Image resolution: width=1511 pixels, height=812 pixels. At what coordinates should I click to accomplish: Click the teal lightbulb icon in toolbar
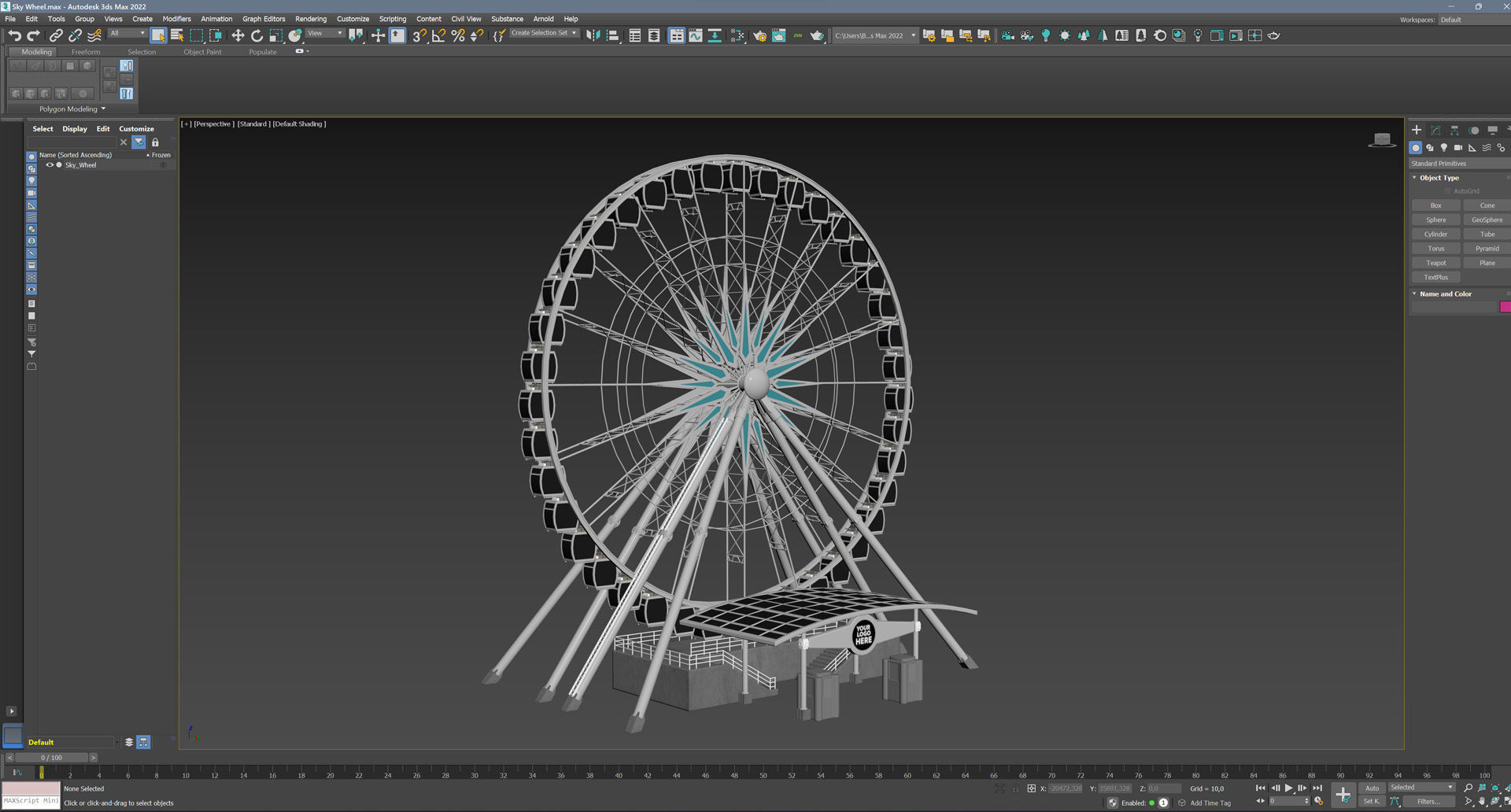pyautogui.click(x=1045, y=35)
